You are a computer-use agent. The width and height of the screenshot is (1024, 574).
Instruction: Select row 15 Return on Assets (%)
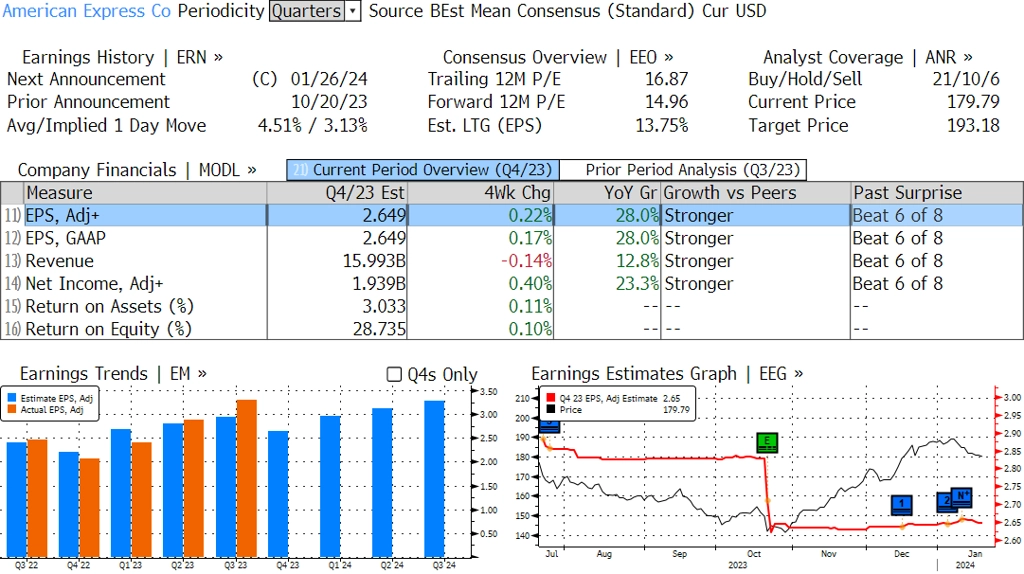click(x=512, y=306)
